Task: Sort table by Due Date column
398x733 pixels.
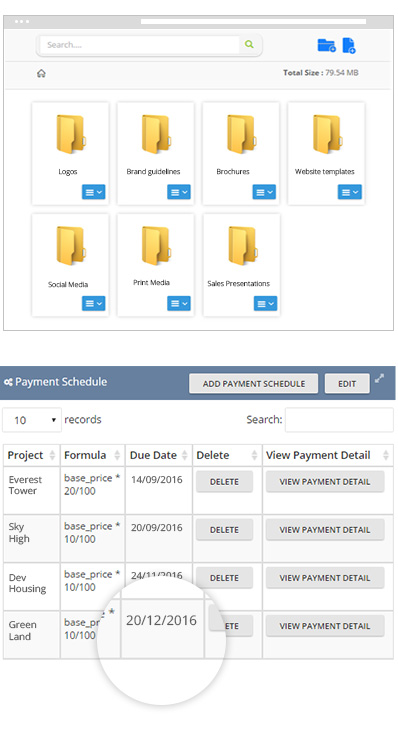Action: [159, 455]
